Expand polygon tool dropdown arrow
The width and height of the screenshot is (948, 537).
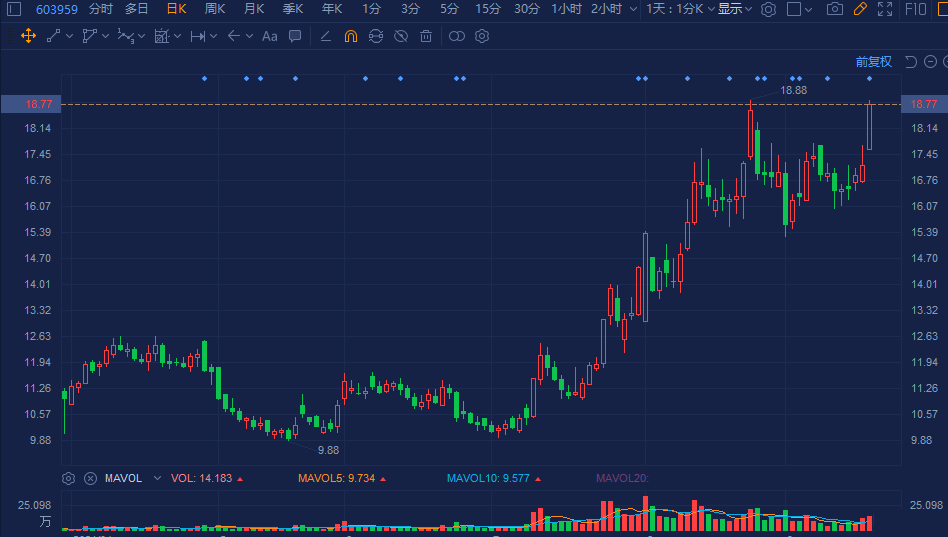[x=105, y=36]
